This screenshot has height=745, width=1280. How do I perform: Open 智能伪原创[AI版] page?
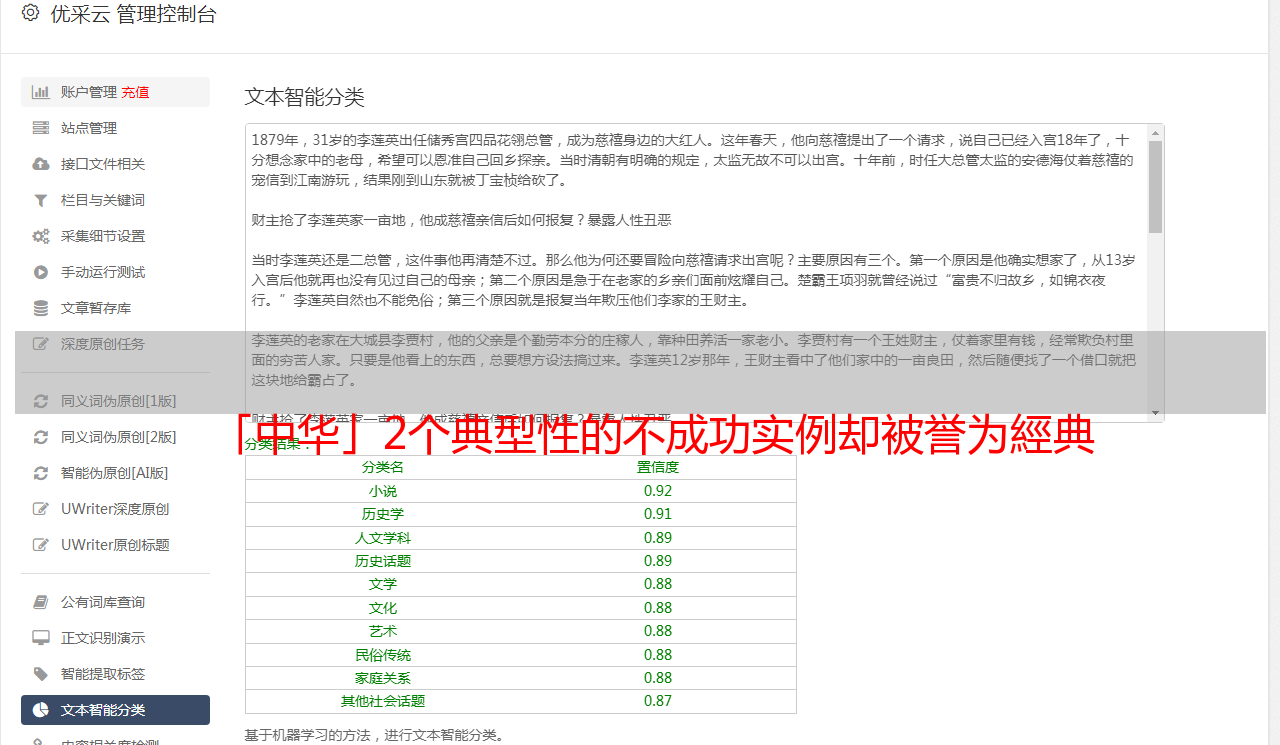coord(115,473)
